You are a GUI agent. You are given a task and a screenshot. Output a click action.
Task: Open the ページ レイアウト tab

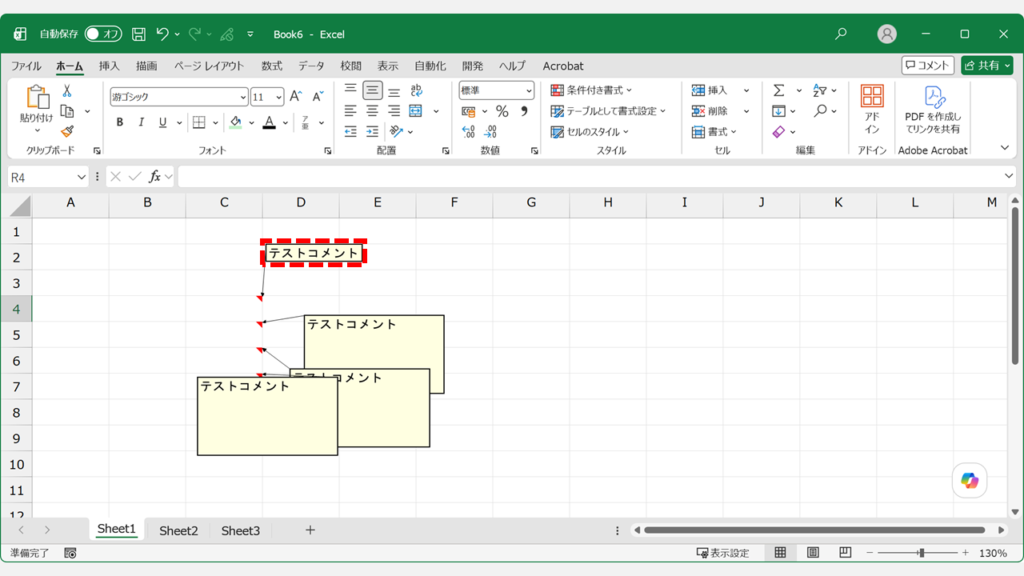pos(209,66)
